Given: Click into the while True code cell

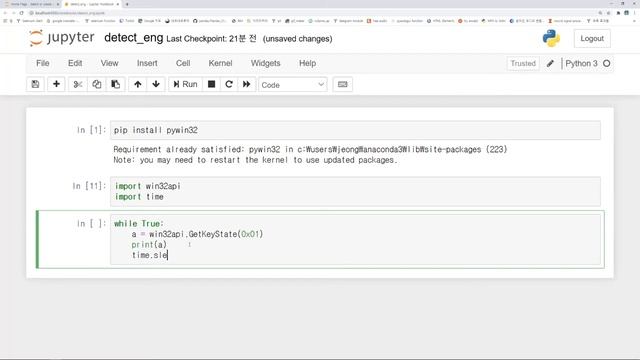Looking at the screenshot, I should pos(355,239).
